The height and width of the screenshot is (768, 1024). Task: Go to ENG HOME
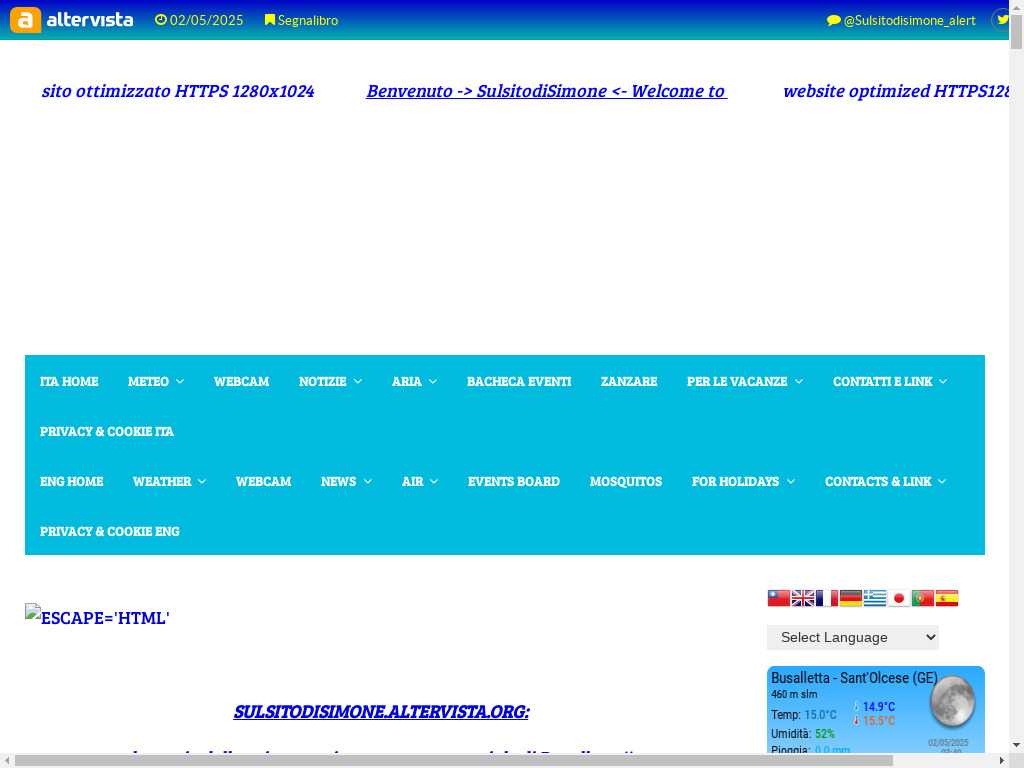pyautogui.click(x=72, y=481)
